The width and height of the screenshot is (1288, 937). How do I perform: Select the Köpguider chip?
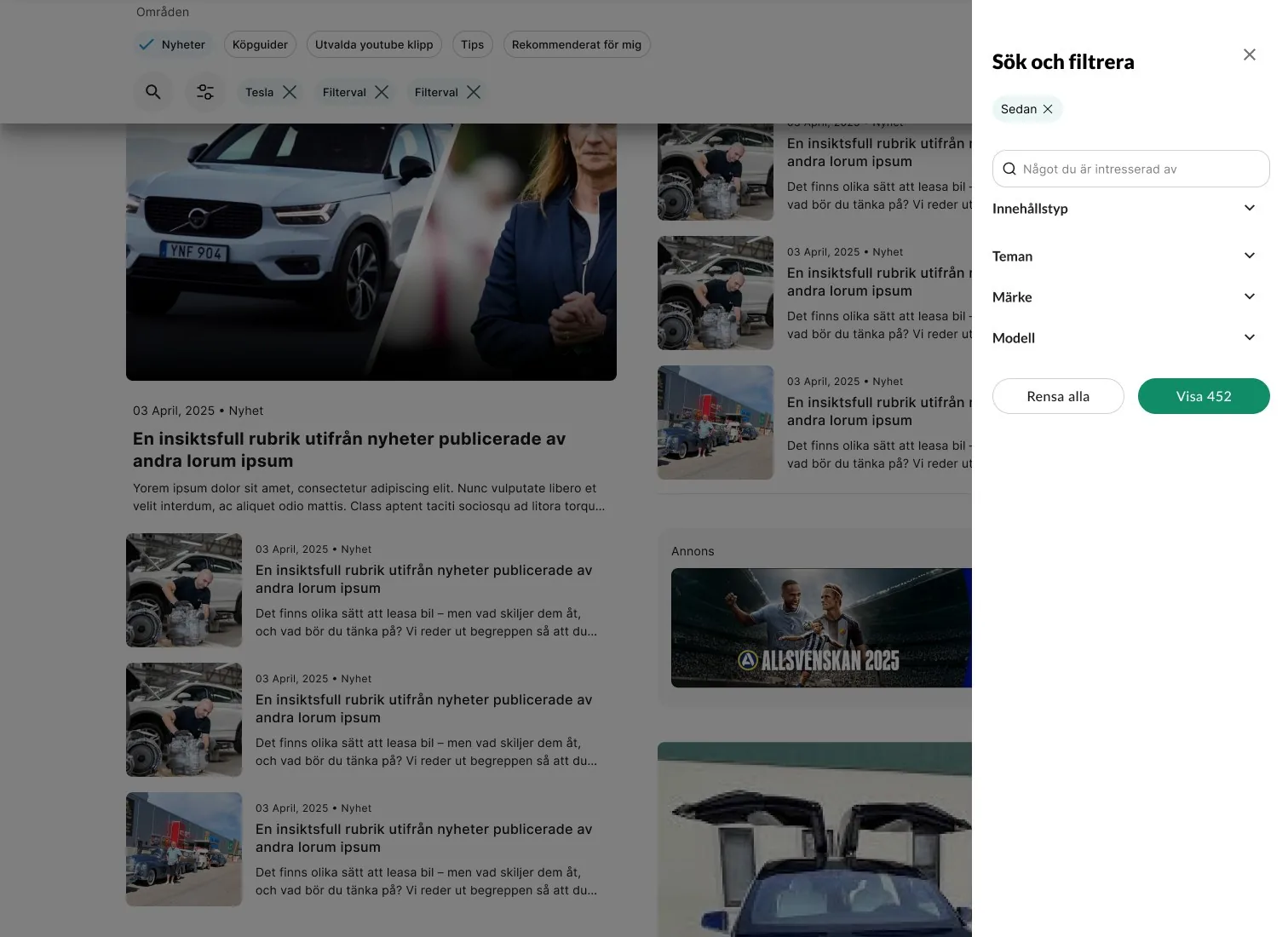pyautogui.click(x=260, y=44)
